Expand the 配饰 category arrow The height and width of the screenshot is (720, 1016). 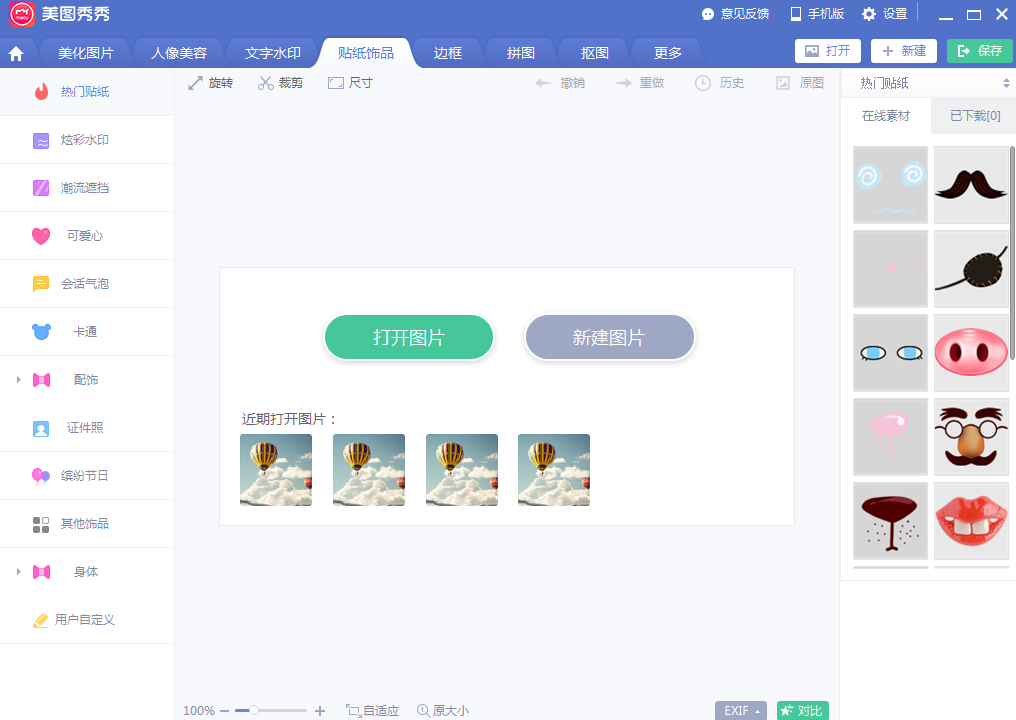(x=19, y=380)
